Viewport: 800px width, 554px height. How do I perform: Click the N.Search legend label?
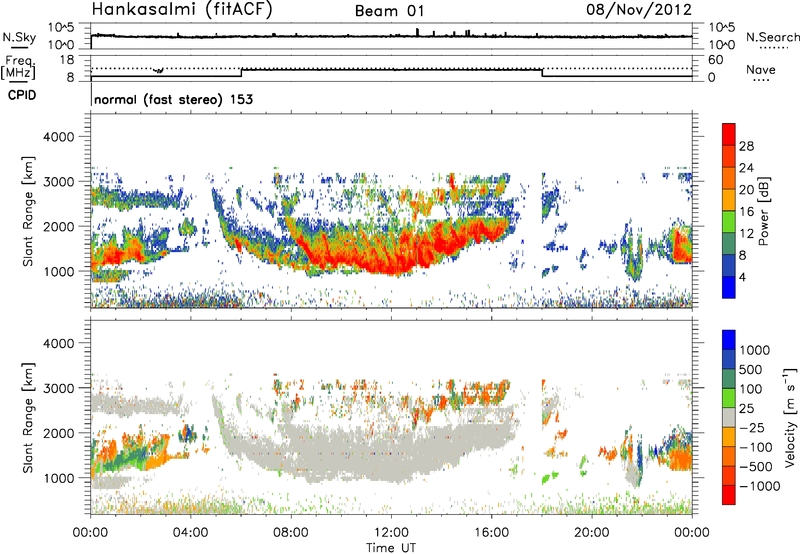[x=772, y=37]
